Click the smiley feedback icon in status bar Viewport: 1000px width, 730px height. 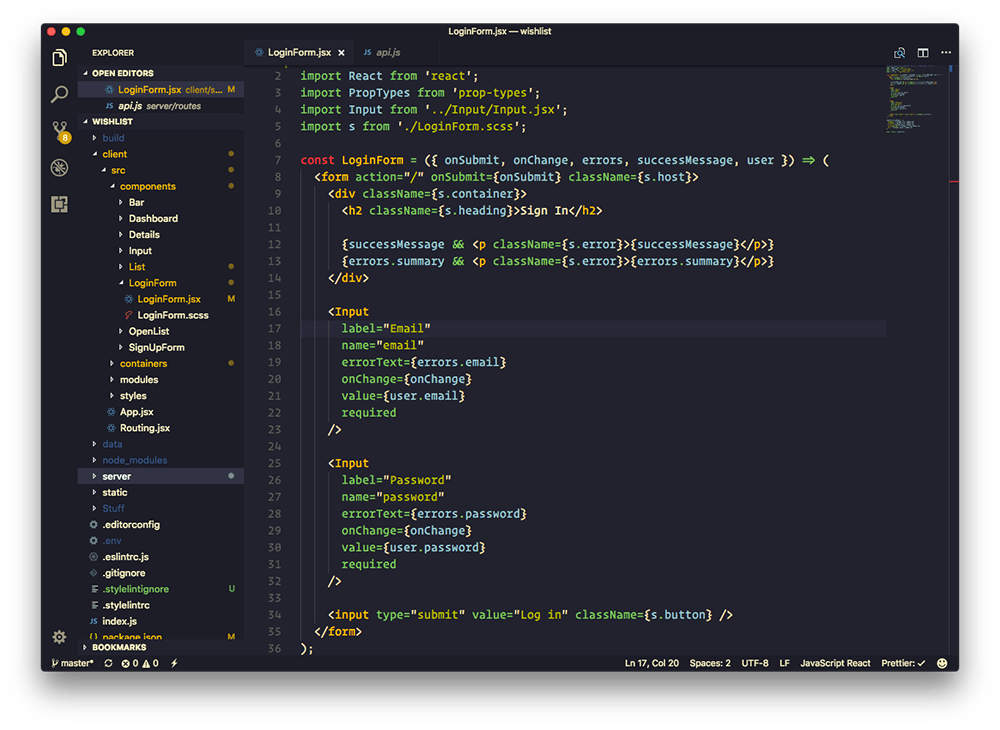click(x=942, y=663)
